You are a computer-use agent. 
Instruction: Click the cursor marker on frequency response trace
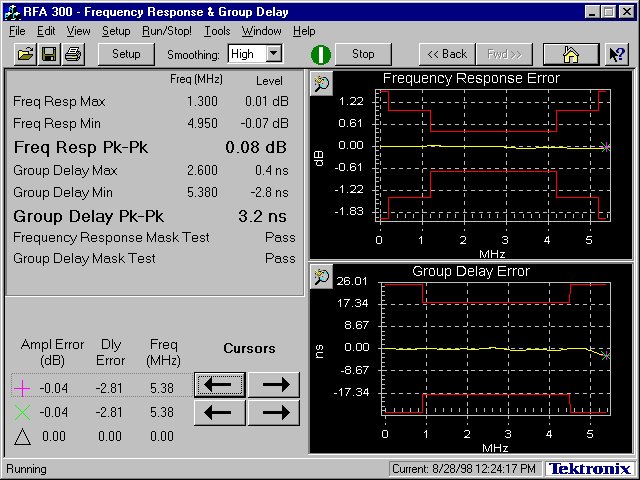(x=606, y=147)
